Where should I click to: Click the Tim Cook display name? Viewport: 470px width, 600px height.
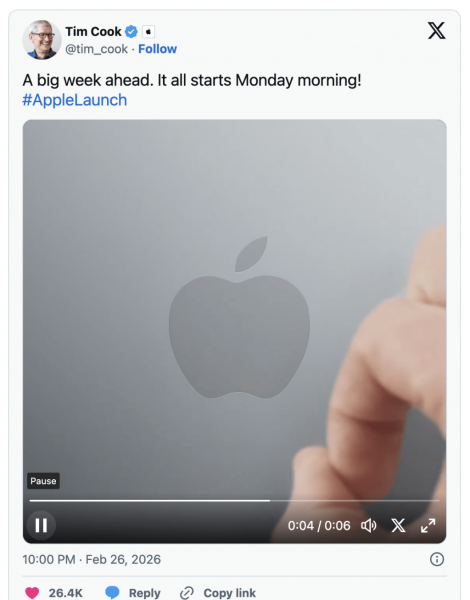pos(93,31)
